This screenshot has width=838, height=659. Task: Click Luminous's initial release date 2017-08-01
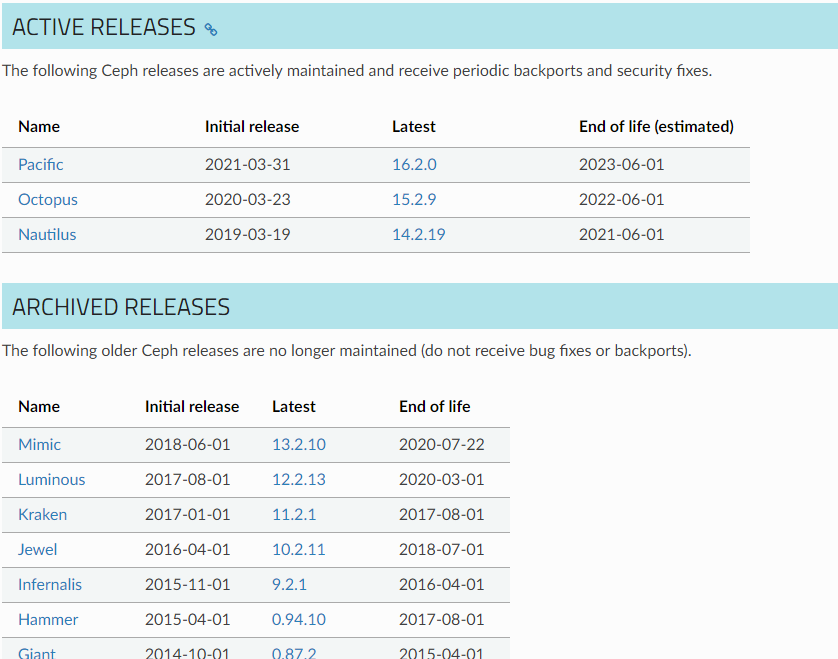coord(188,479)
